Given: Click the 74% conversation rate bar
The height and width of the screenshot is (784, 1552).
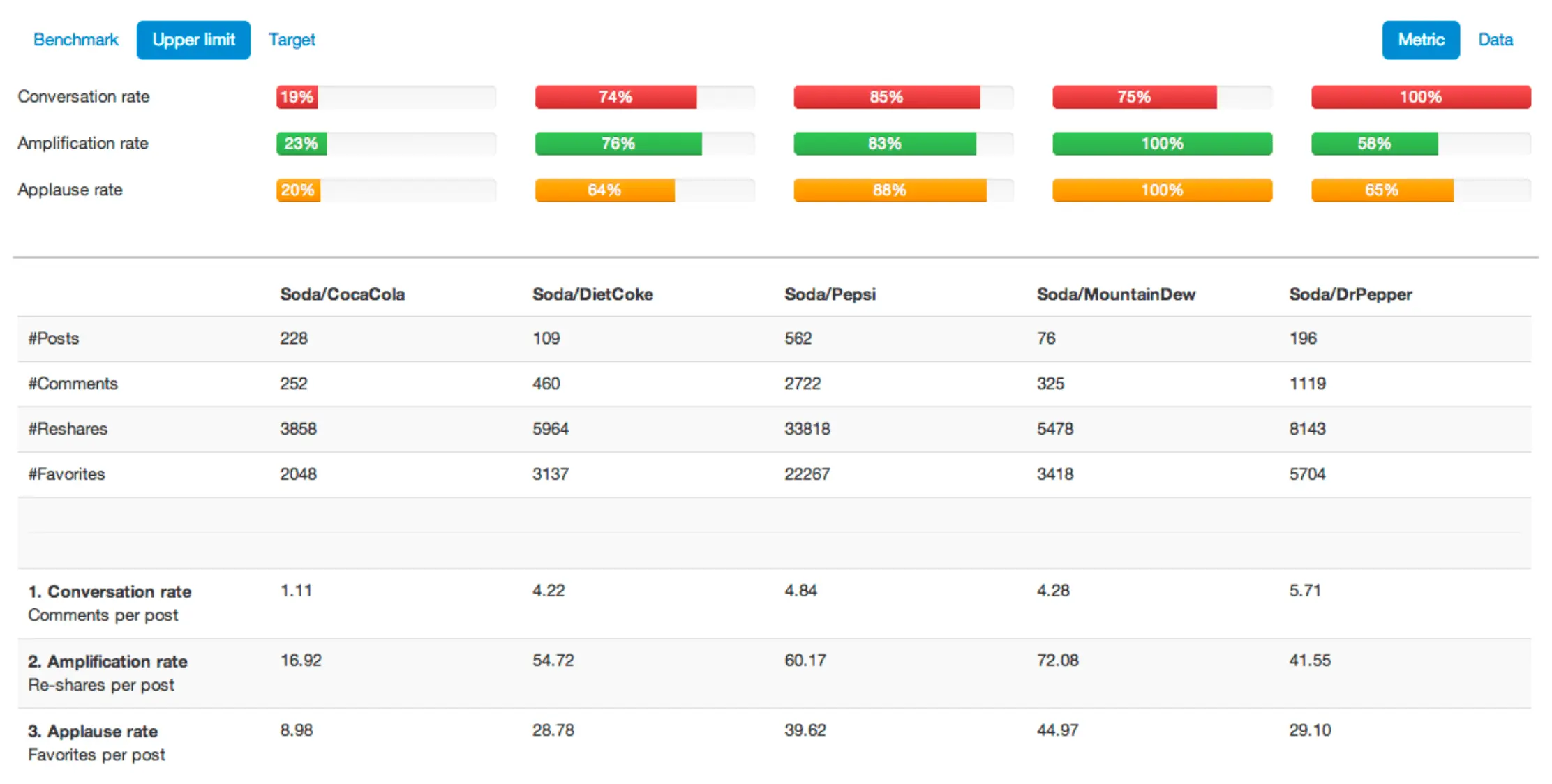Looking at the screenshot, I should coord(615,97).
